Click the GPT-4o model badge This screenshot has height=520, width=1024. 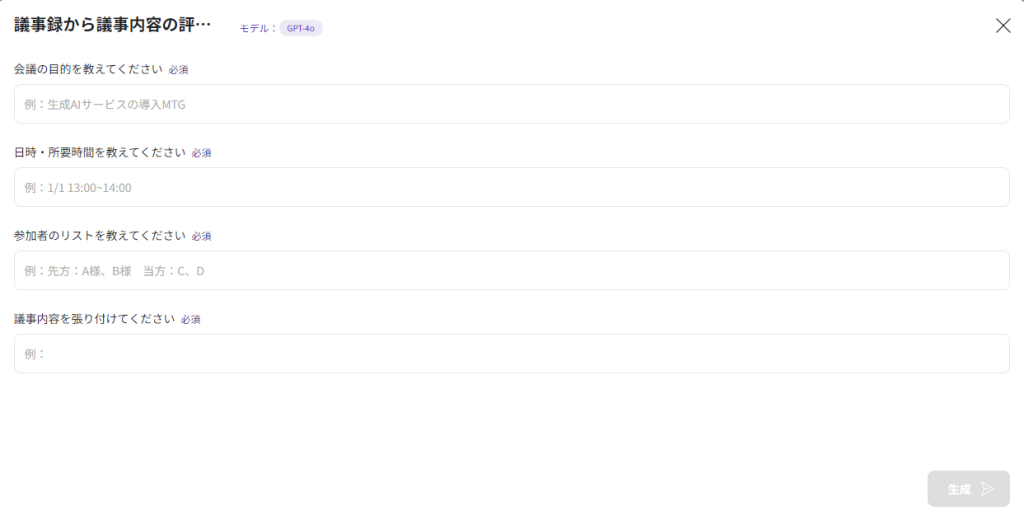301,28
